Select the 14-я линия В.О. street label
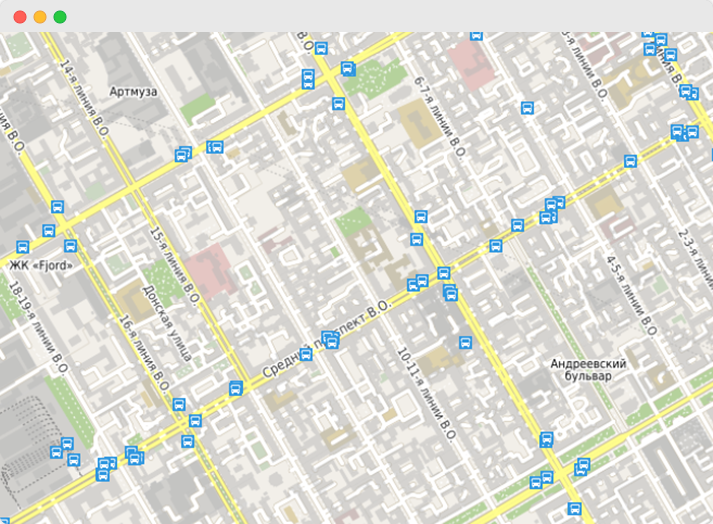The height and width of the screenshot is (524, 713). click(x=85, y=97)
